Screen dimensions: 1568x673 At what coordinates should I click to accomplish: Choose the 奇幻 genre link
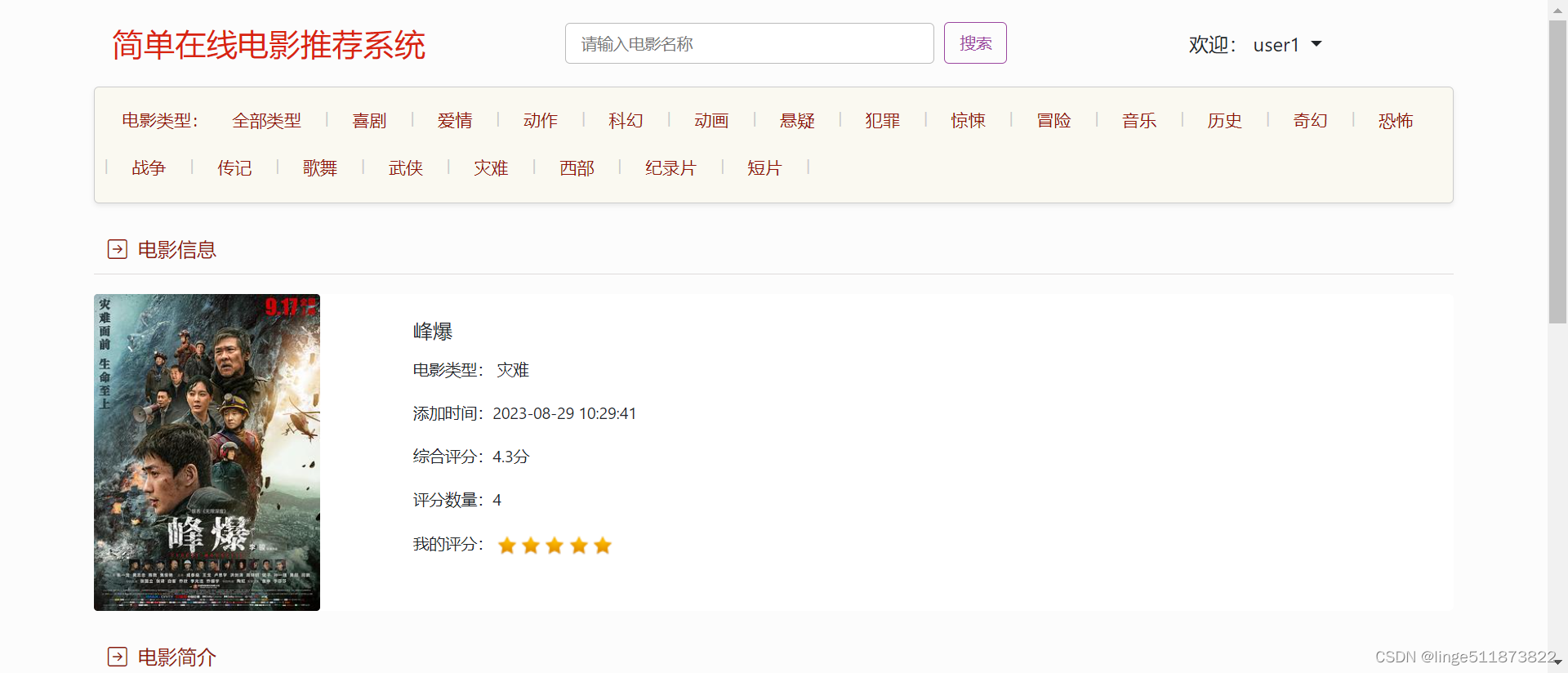tap(1310, 121)
